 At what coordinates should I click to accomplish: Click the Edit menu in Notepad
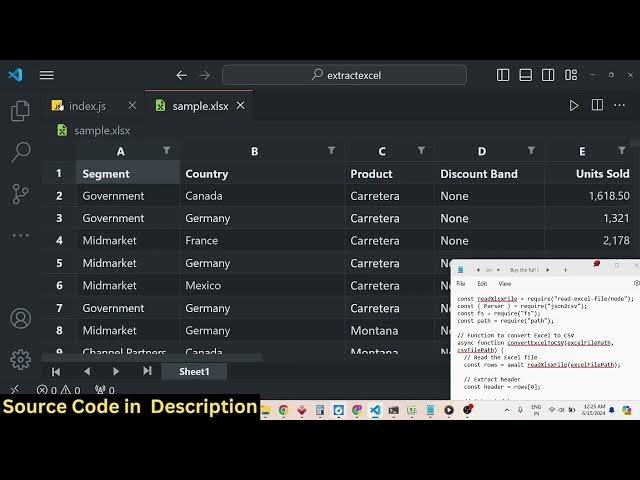(x=482, y=284)
